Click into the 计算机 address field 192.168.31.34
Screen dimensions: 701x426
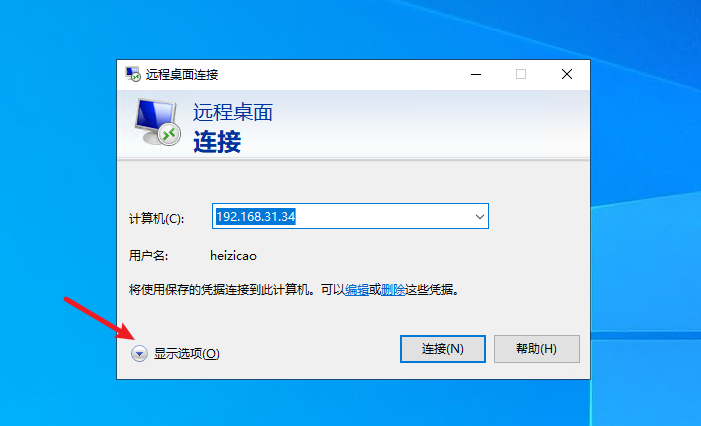pos(350,216)
